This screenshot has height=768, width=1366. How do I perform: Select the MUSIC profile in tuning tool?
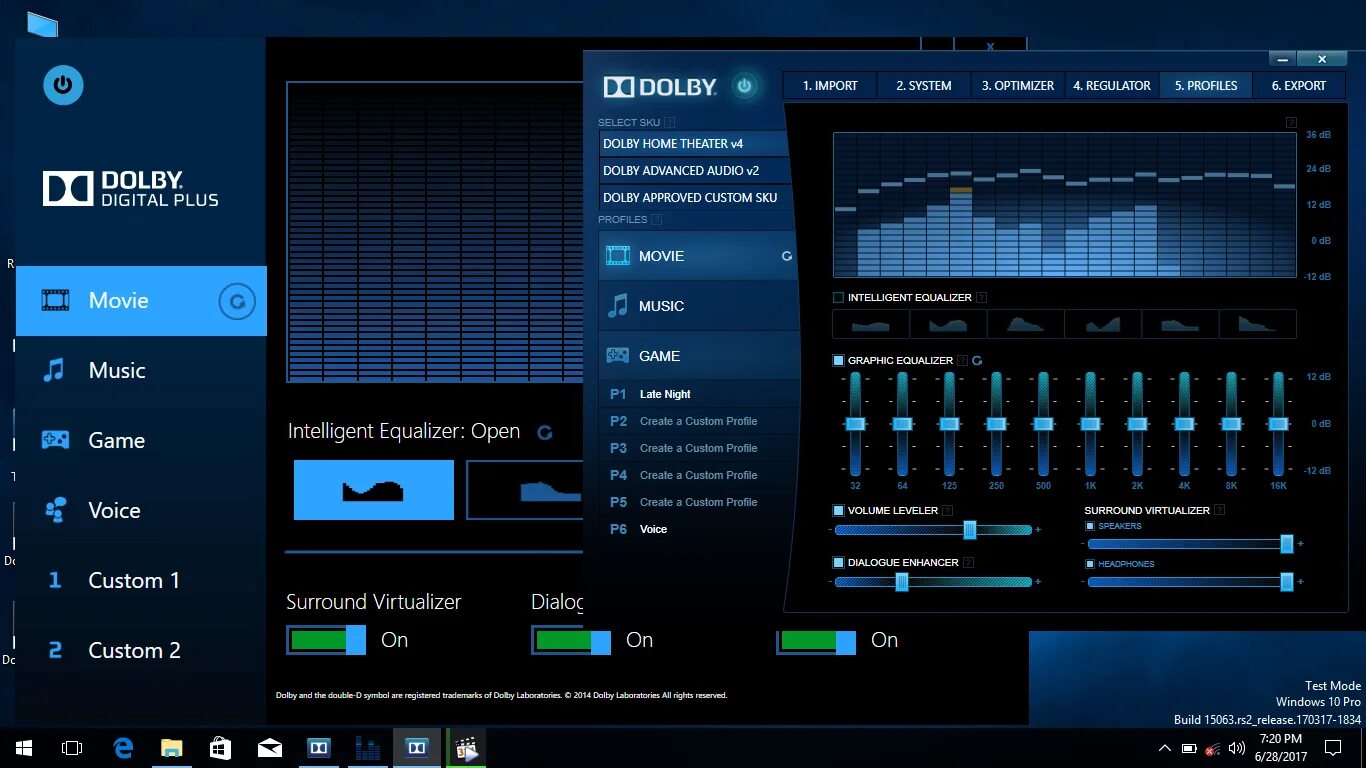(x=698, y=306)
